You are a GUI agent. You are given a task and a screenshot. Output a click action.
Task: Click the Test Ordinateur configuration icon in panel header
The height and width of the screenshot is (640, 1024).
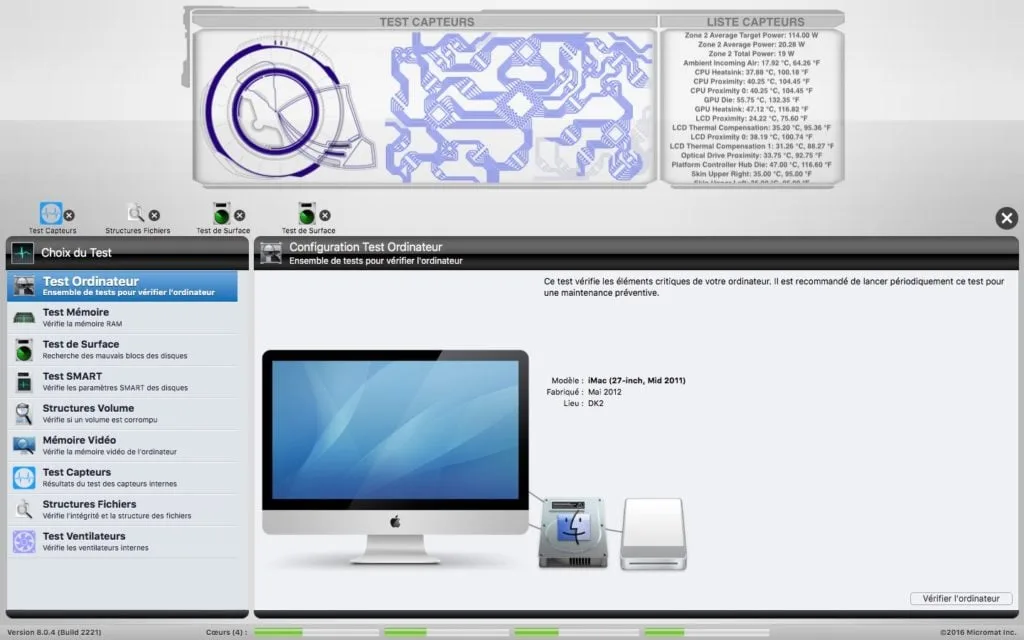269,252
